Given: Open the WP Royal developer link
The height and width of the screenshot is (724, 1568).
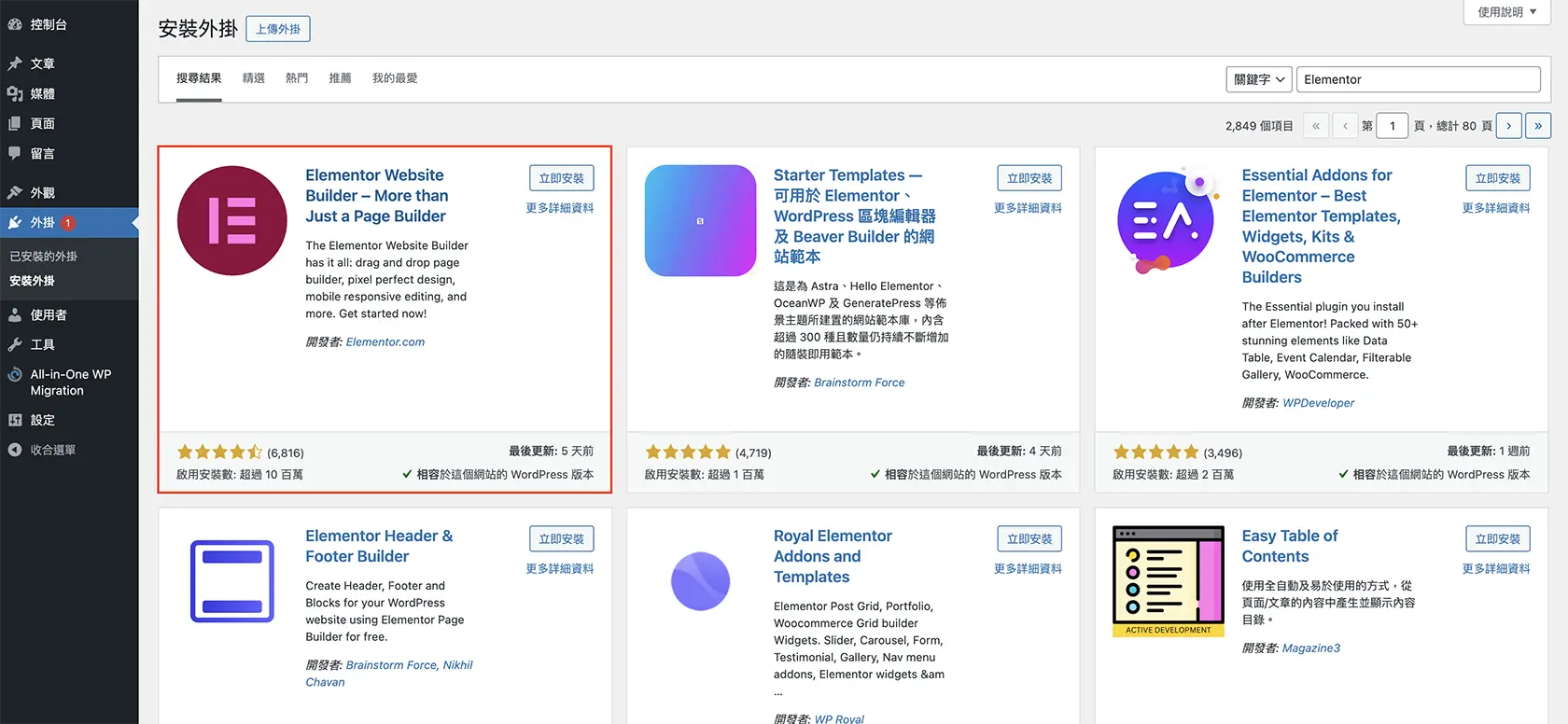Looking at the screenshot, I should click(839, 719).
